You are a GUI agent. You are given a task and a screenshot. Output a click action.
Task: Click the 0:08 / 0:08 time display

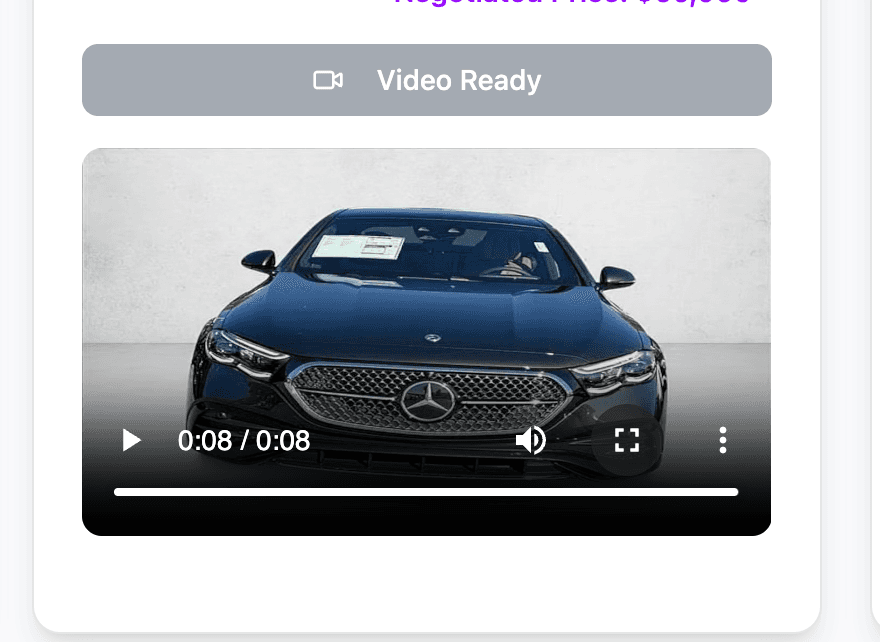(244, 440)
